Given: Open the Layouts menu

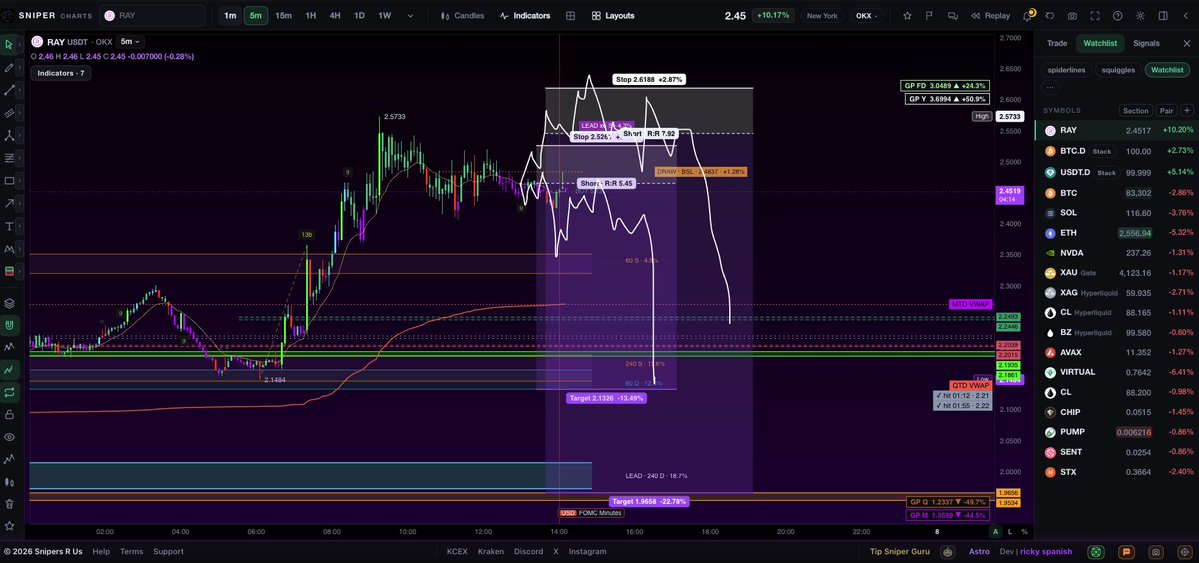Looking at the screenshot, I should [x=613, y=15].
